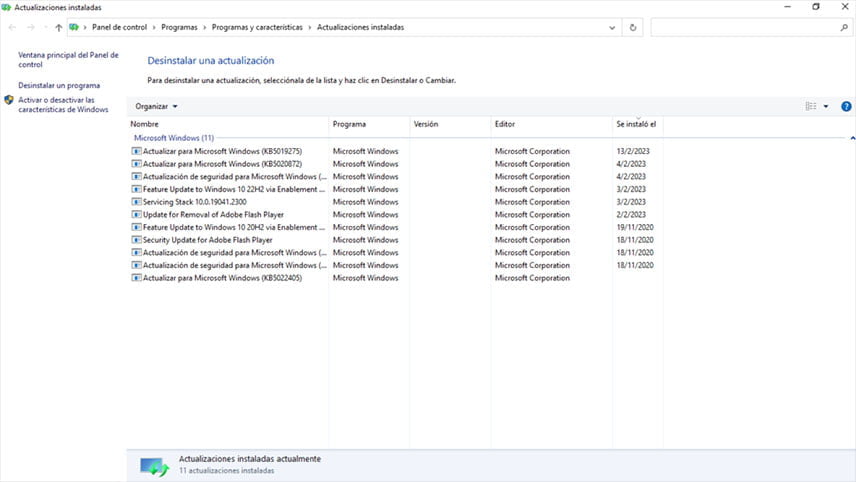Viewport: 856px width, 482px height.
Task: Click the change view layout icon
Action: point(811,106)
